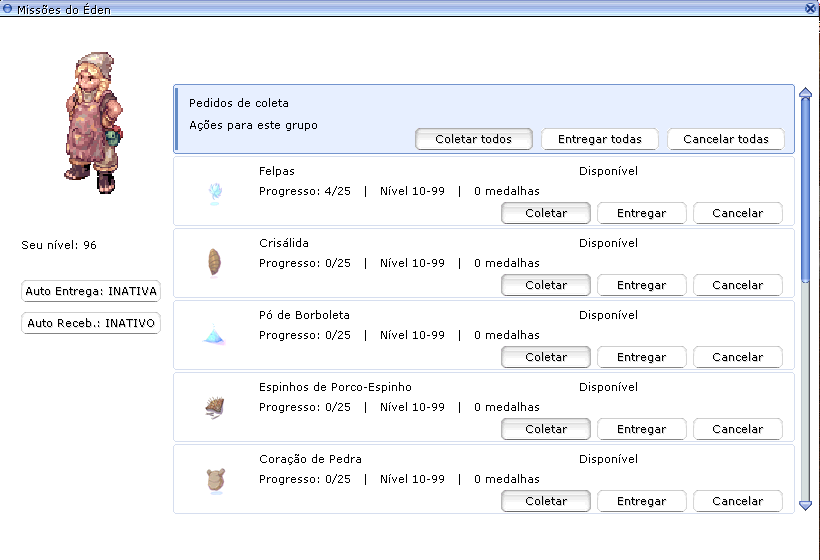Click the Coração de Pedra item icon
Screen dimensions: 820x560
(x=215, y=481)
